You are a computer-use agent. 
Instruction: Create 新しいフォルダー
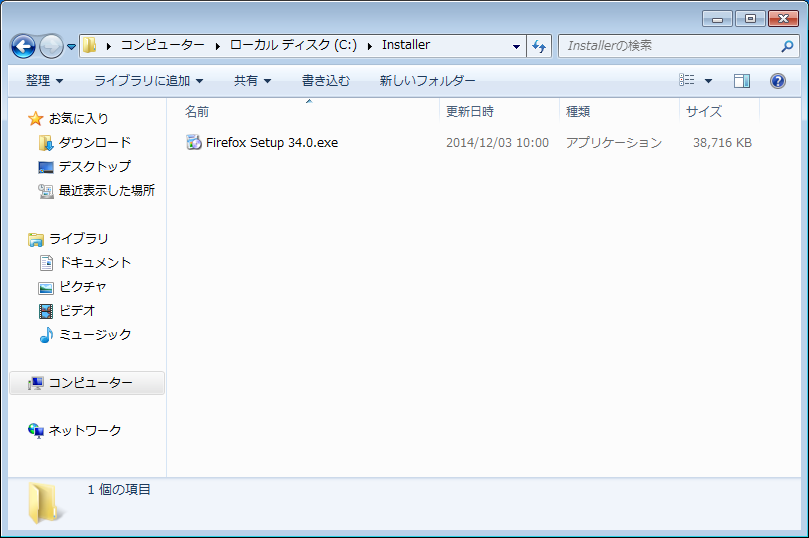pyautogui.click(x=427, y=81)
